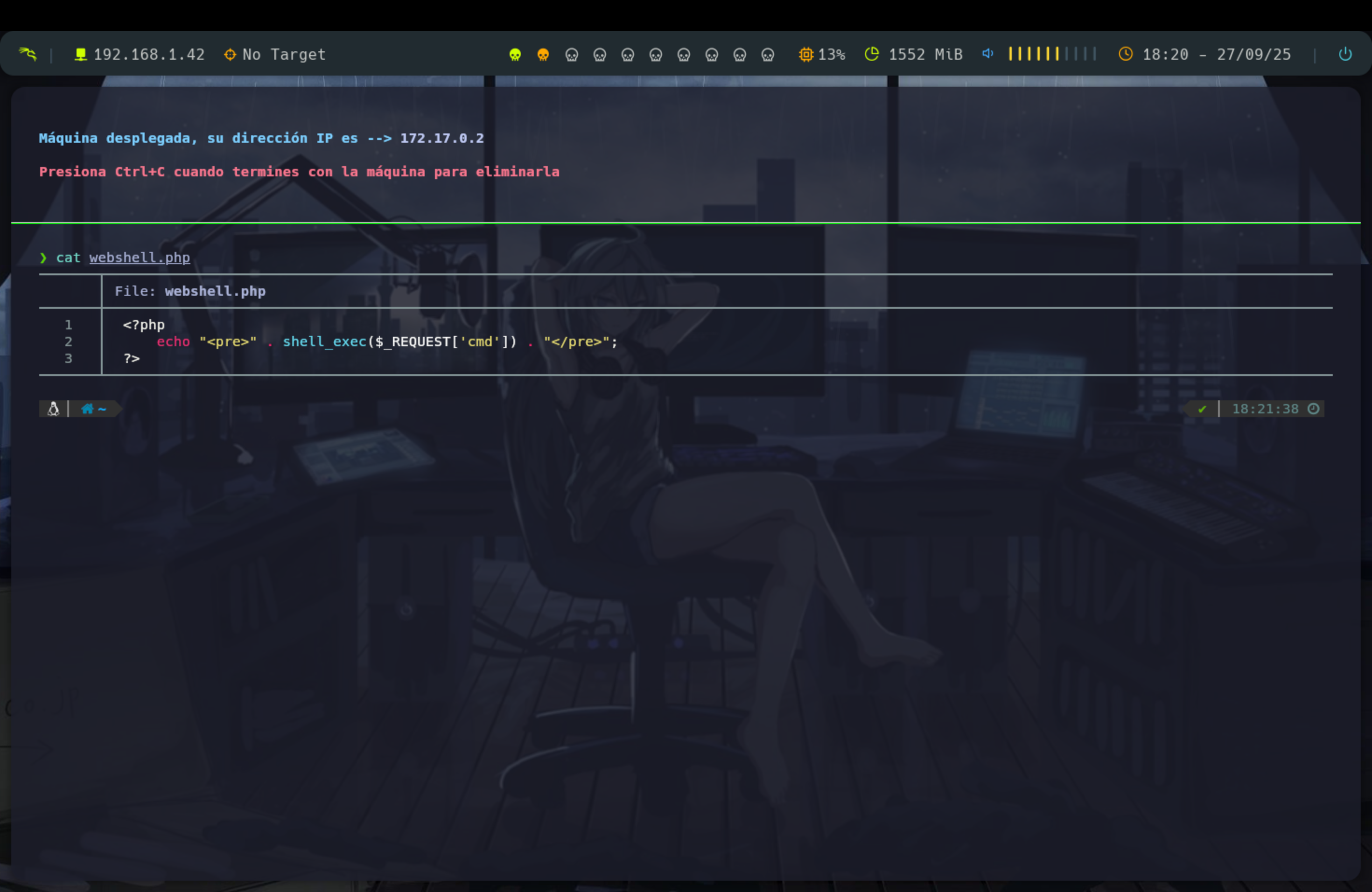This screenshot has height=892, width=1372.
Task: Click the Linux penguin prompt icon
Action: 53,409
